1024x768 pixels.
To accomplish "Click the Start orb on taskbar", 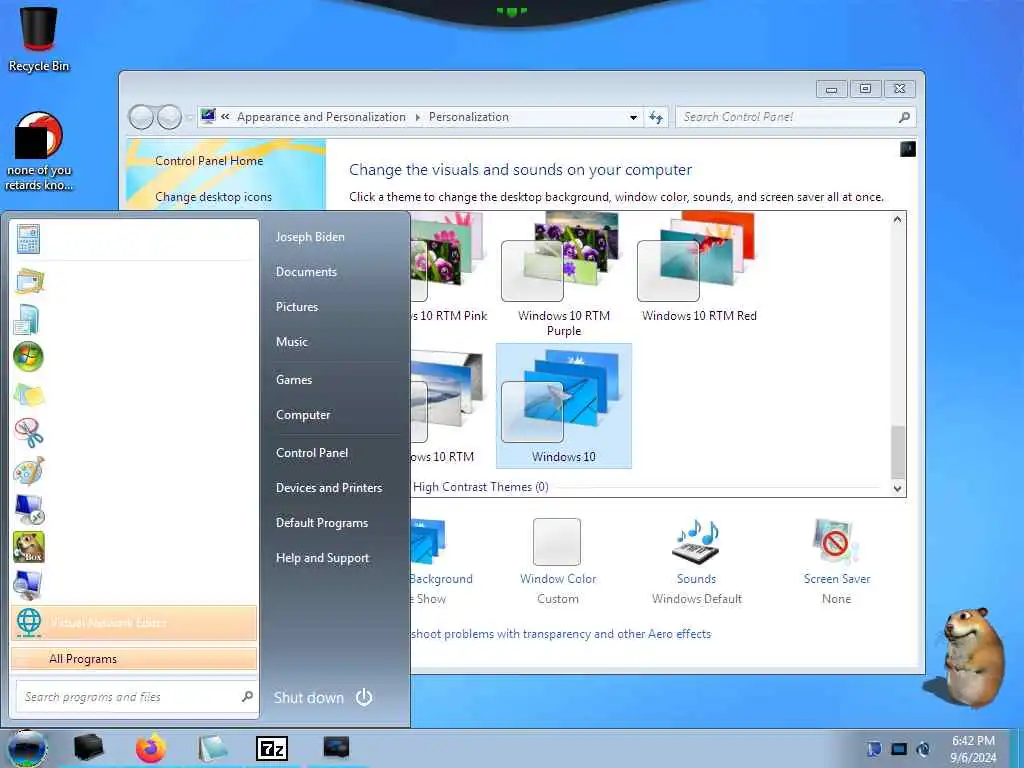I will [26, 748].
